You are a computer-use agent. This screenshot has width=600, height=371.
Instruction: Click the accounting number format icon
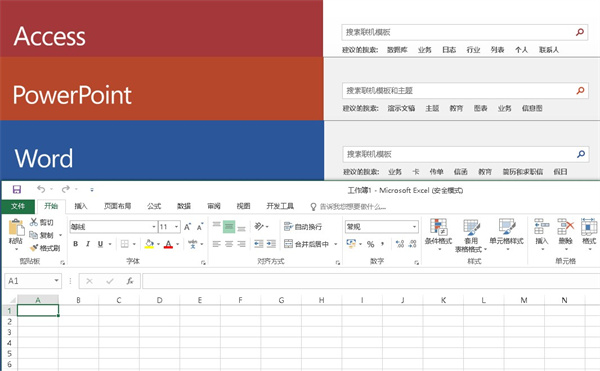[351, 244]
